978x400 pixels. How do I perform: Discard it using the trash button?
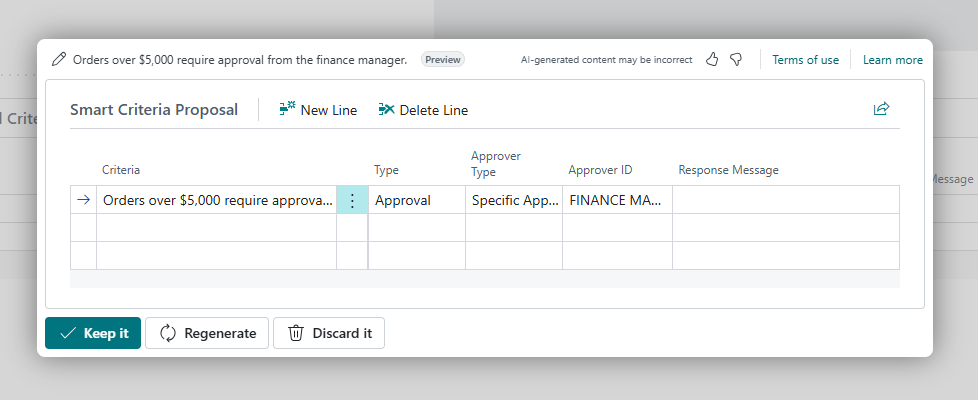329,333
